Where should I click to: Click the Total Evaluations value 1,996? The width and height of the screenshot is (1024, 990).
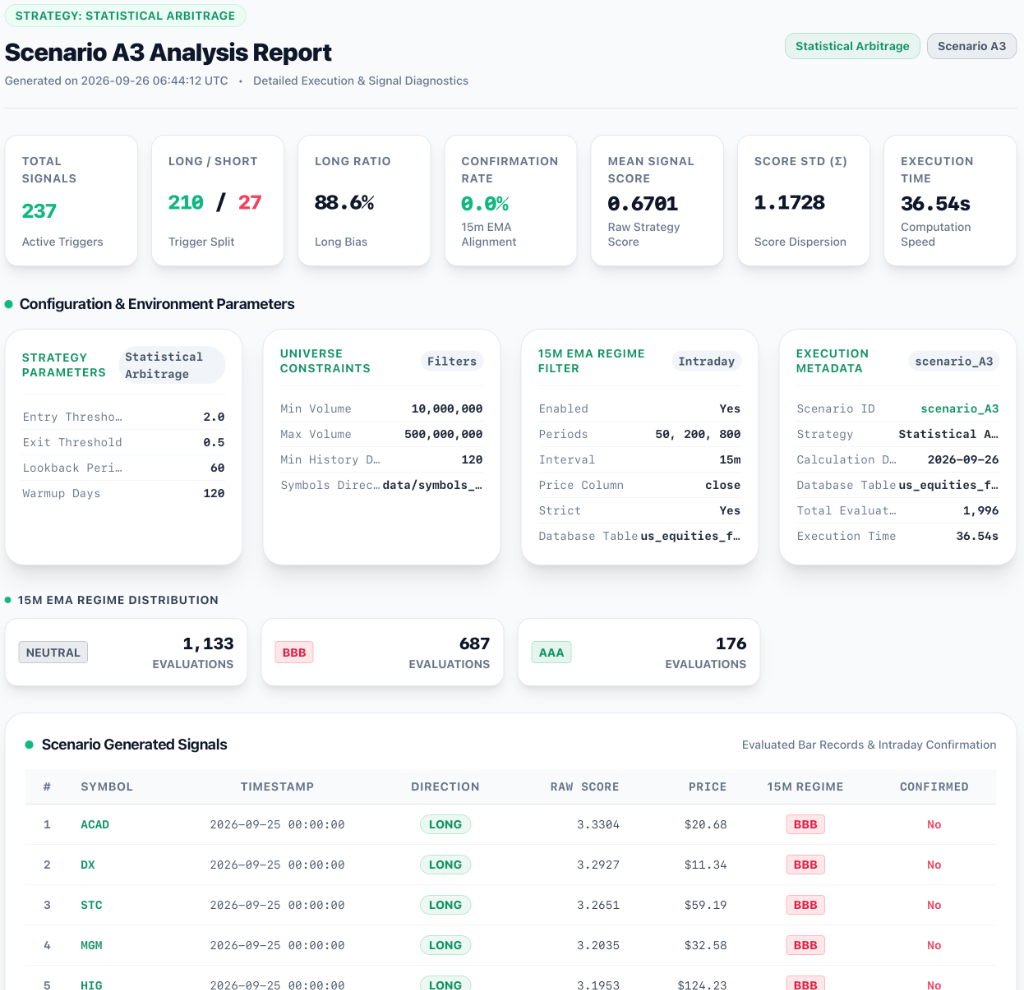[x=980, y=511]
